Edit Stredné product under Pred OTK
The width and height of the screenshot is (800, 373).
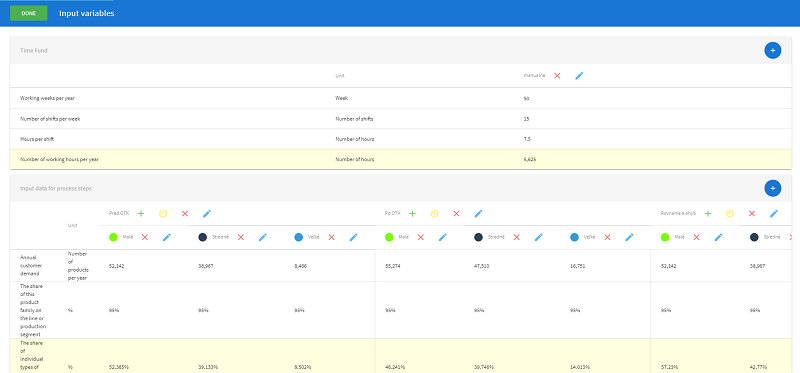263,237
